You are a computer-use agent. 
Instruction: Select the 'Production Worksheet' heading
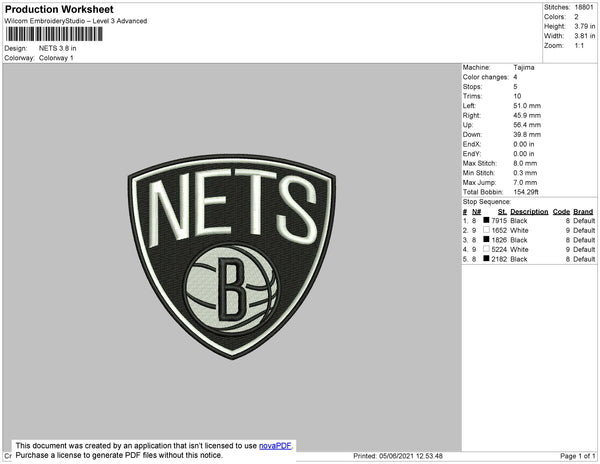click(59, 10)
